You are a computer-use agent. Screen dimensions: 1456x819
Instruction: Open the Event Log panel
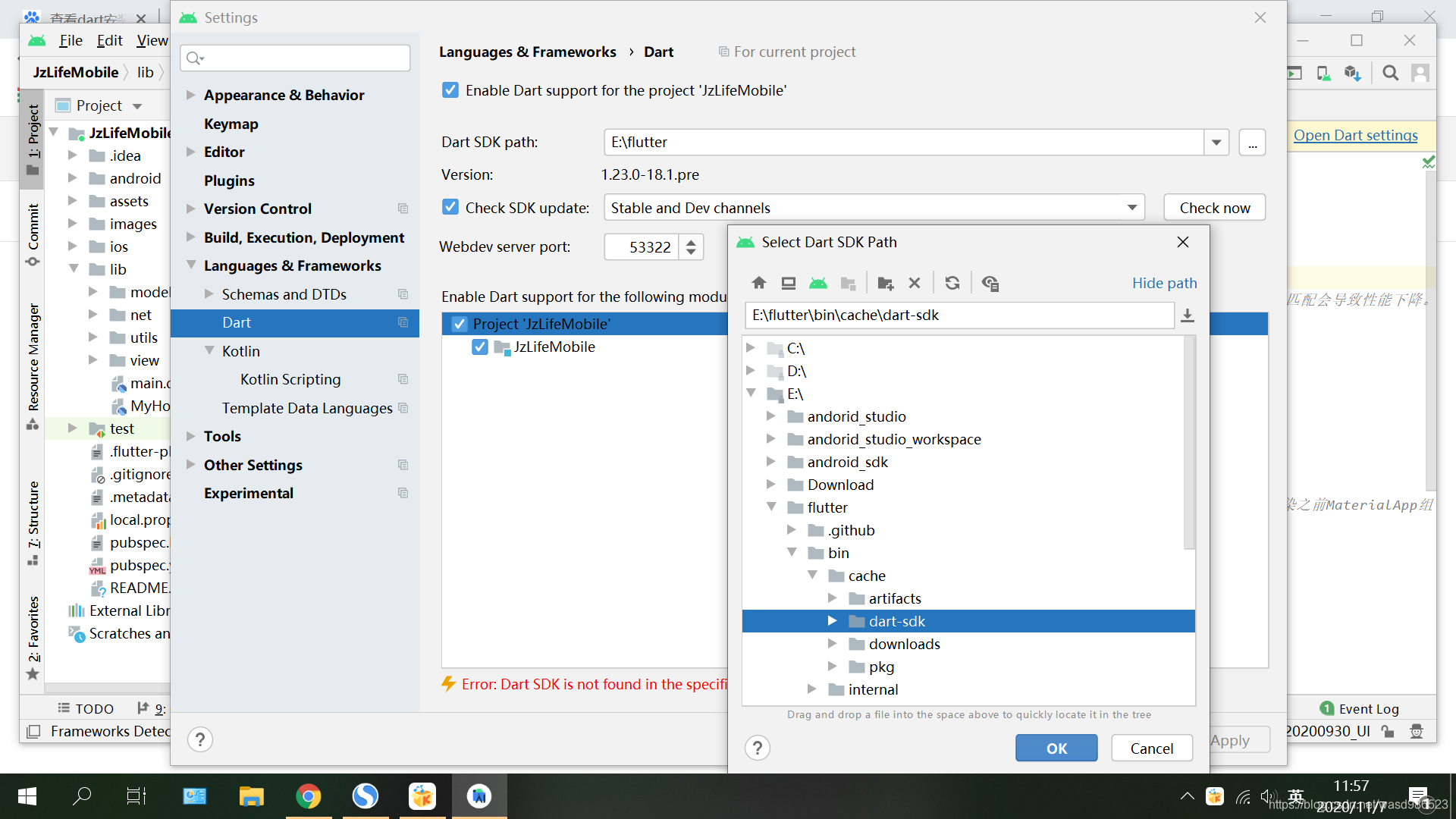tap(1360, 708)
